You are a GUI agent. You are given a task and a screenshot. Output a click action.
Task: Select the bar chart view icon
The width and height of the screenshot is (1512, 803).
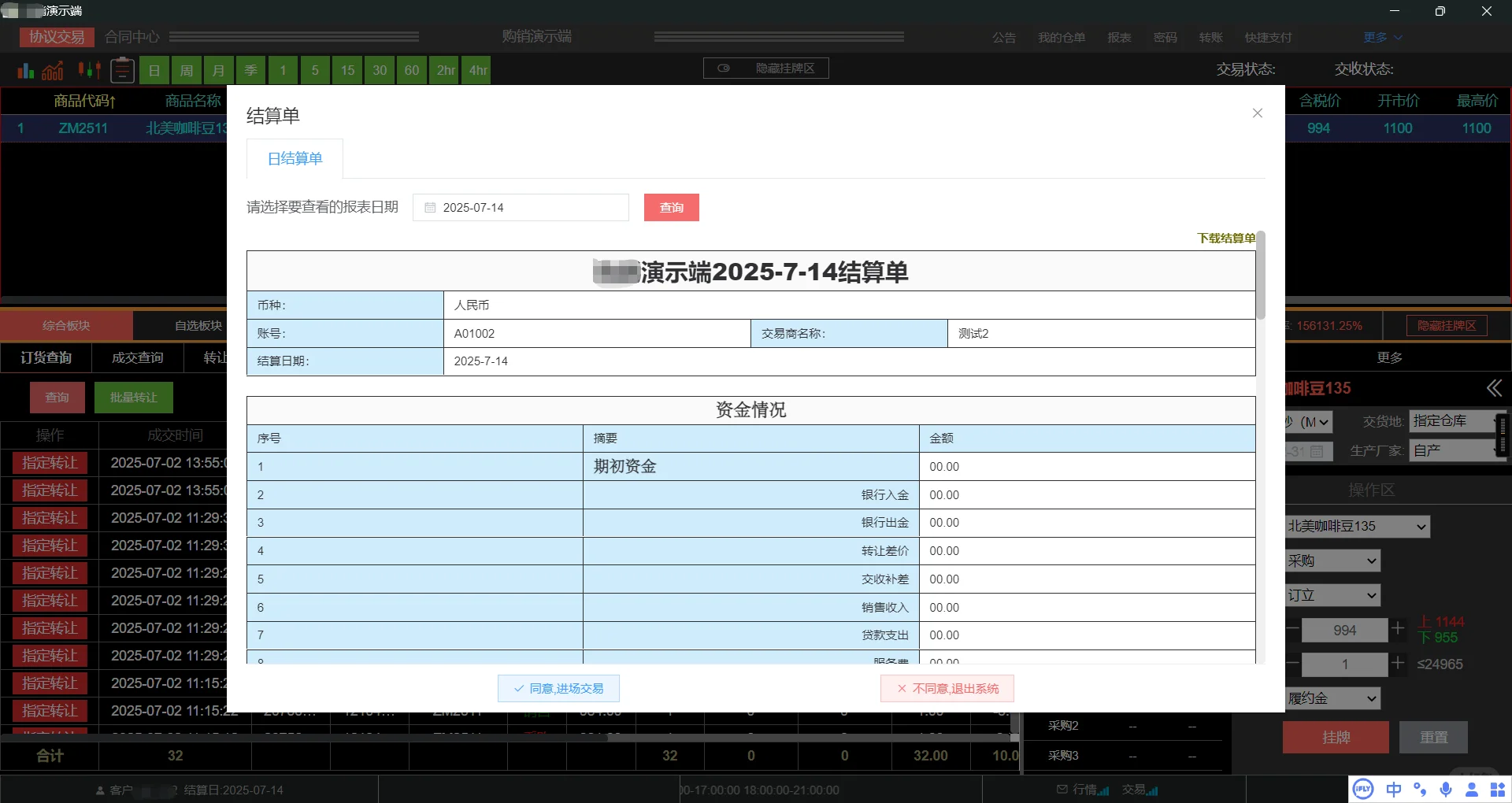[26, 70]
